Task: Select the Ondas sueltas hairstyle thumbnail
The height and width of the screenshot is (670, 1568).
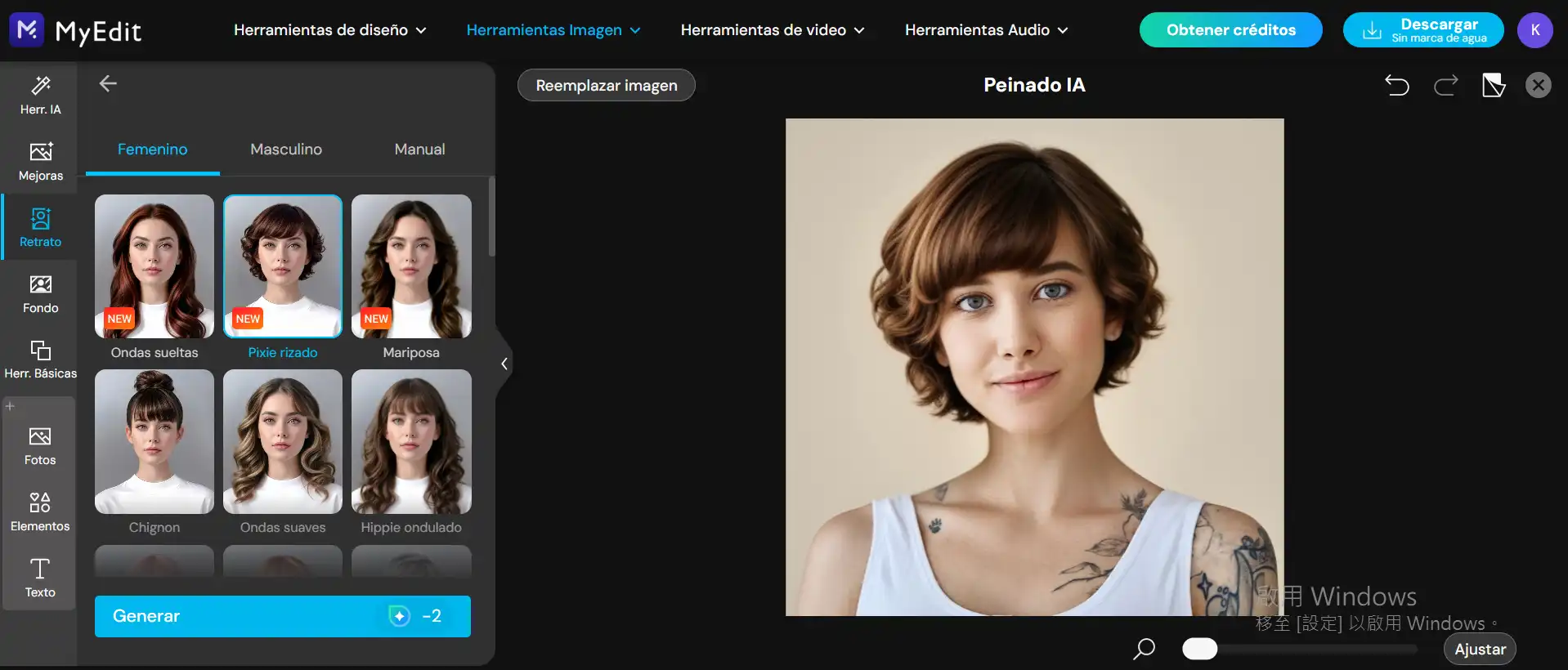Action: click(155, 266)
